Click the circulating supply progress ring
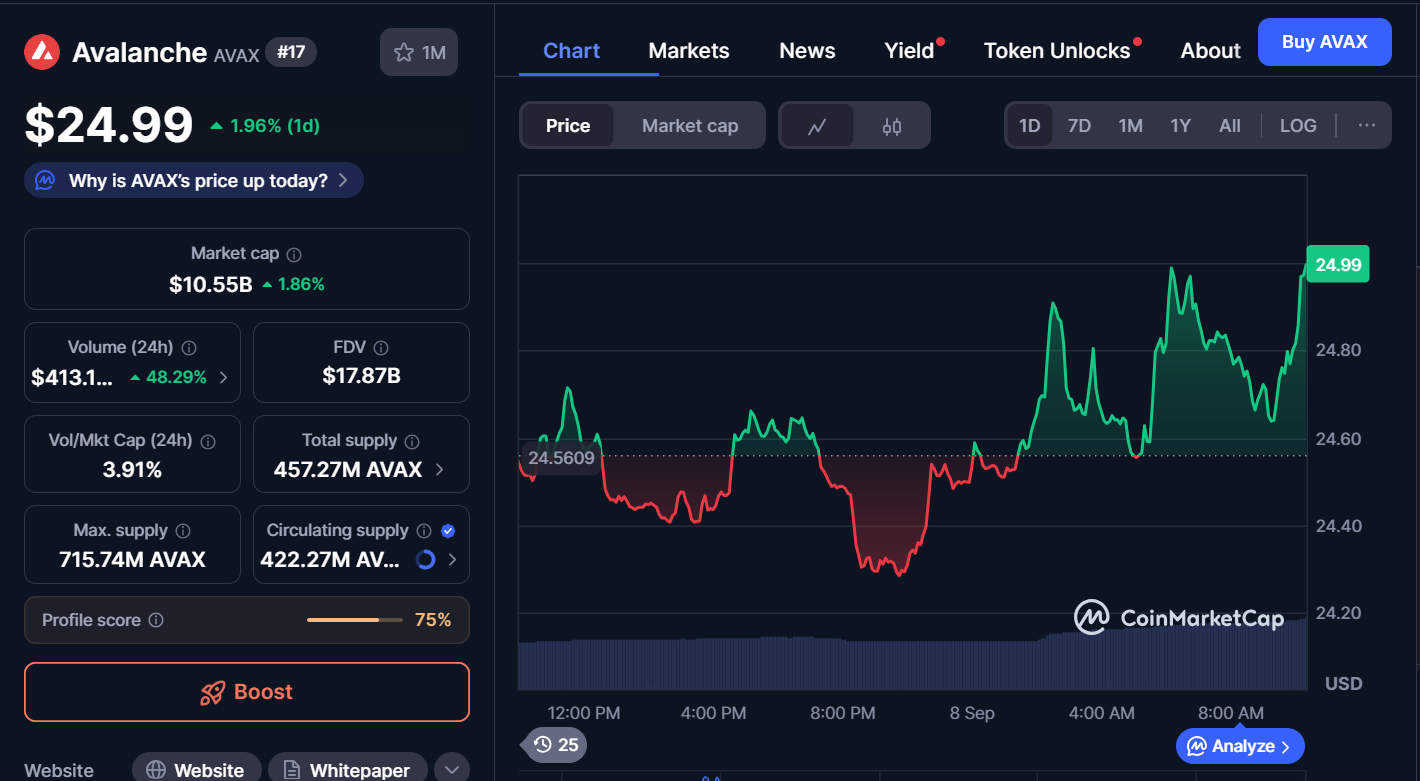Viewport: 1420px width, 781px height. click(426, 560)
